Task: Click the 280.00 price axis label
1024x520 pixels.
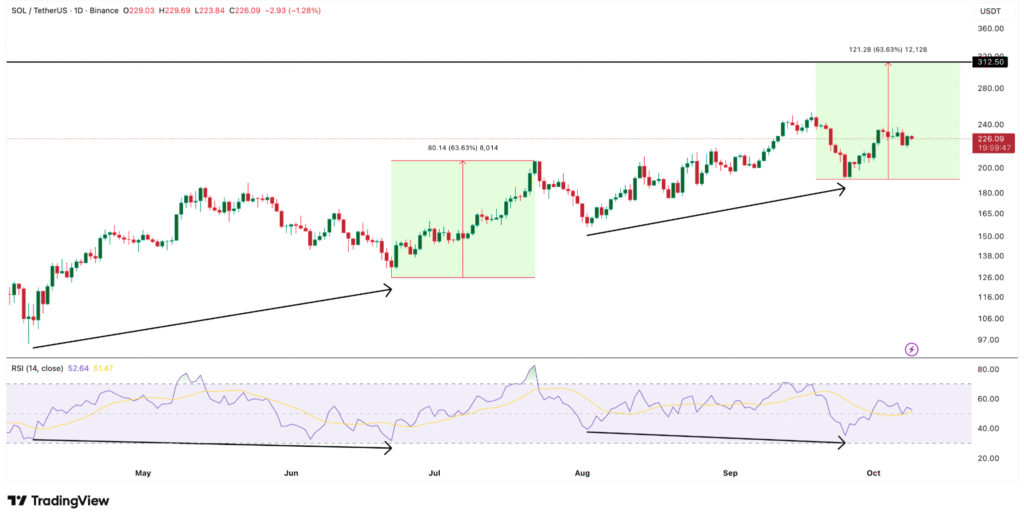Action: click(991, 88)
